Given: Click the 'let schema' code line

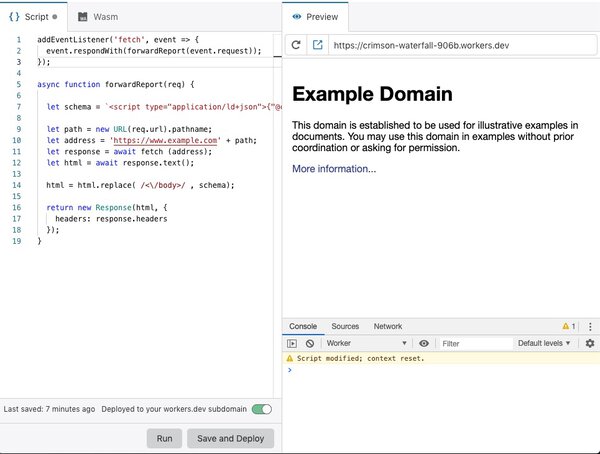Looking at the screenshot, I should point(163,107).
